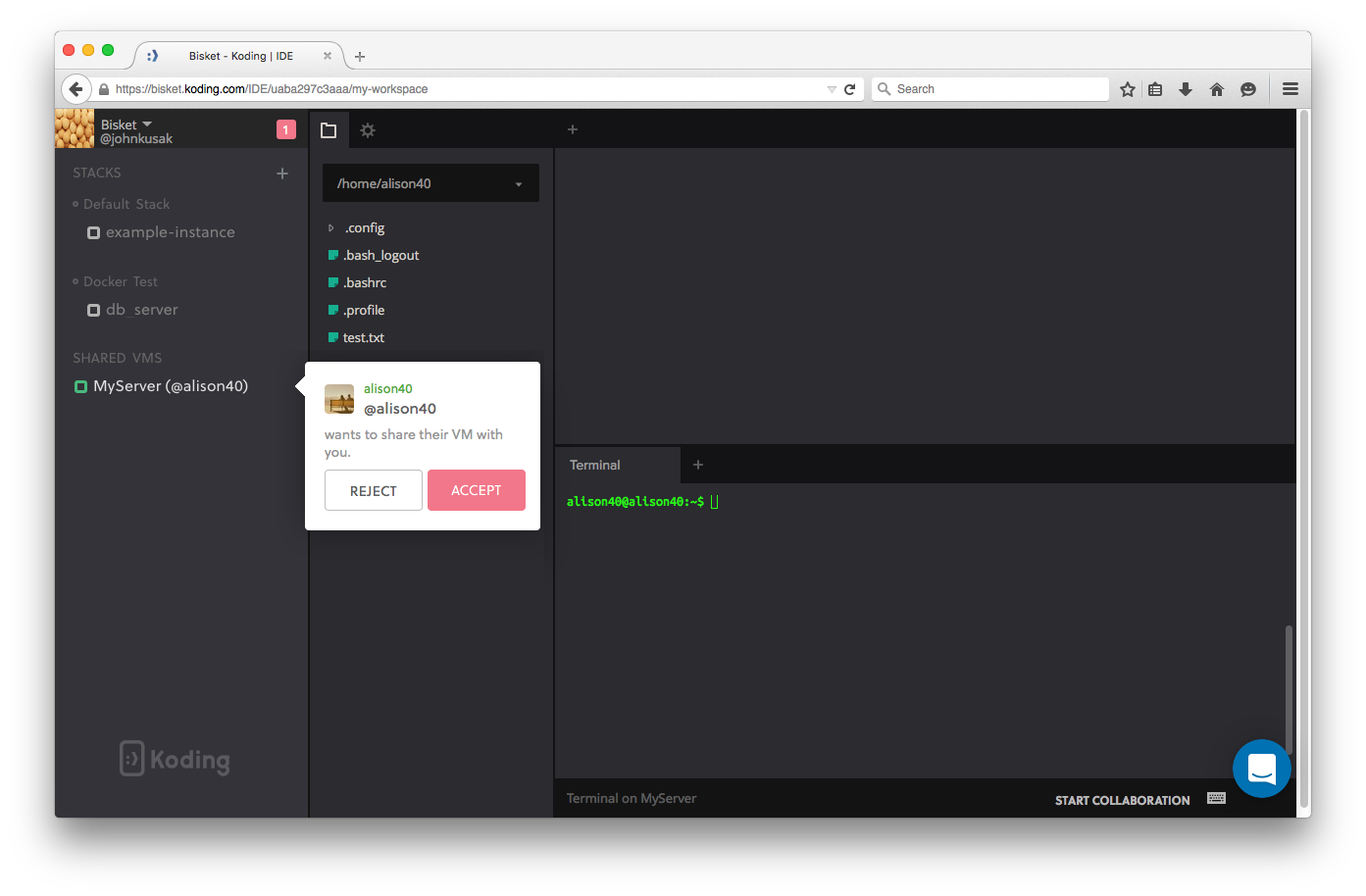Screen dimensions: 1366x896
Task: Open the .bashrc file
Action: coord(365,282)
